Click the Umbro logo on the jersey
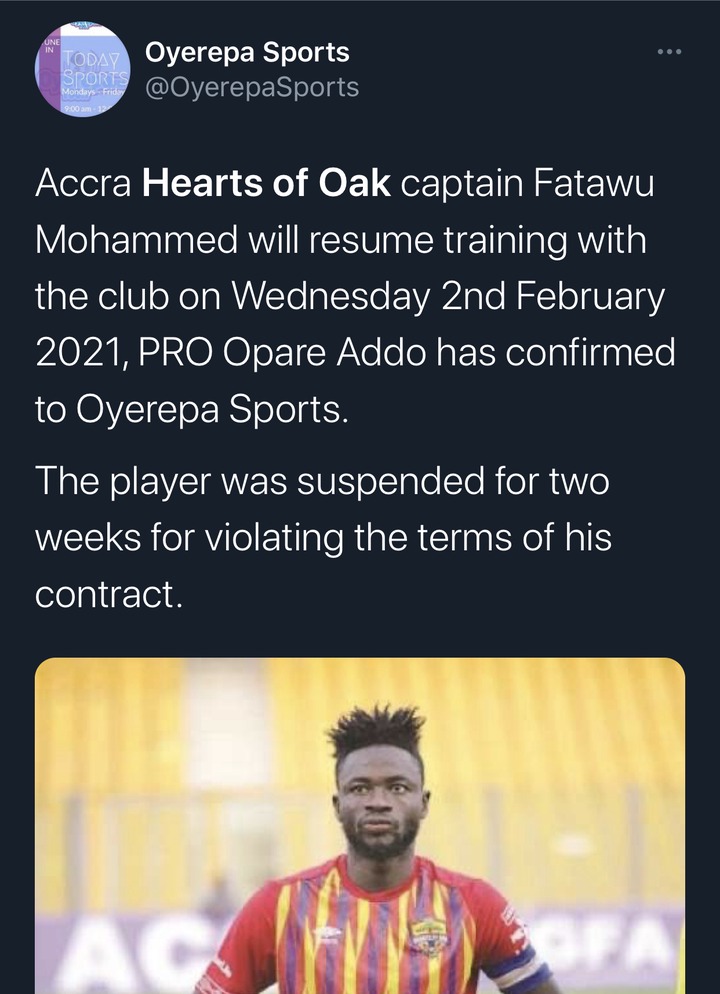Image resolution: width=720 pixels, height=994 pixels. coord(327,932)
